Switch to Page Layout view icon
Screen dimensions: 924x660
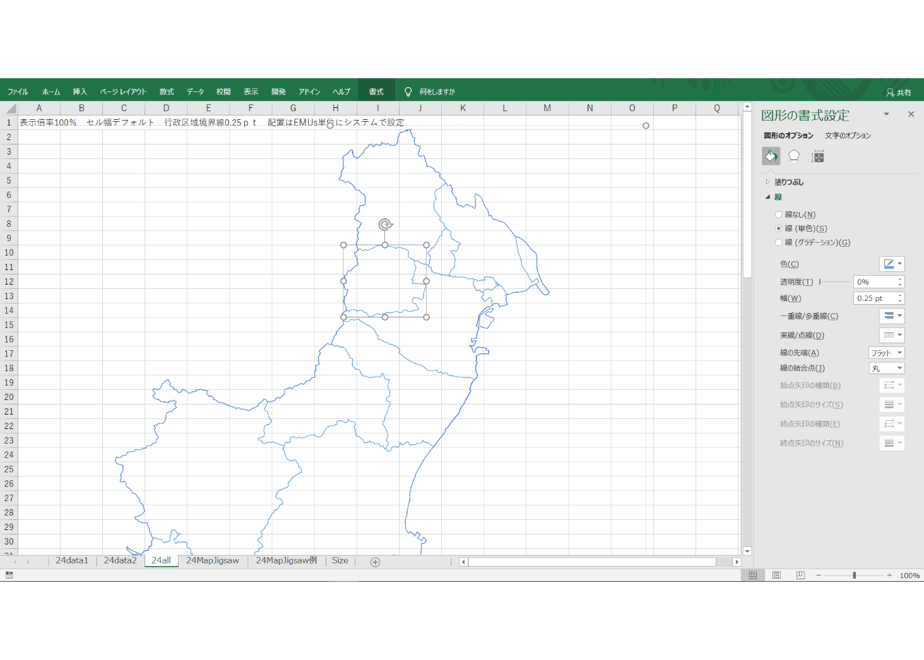coord(776,575)
